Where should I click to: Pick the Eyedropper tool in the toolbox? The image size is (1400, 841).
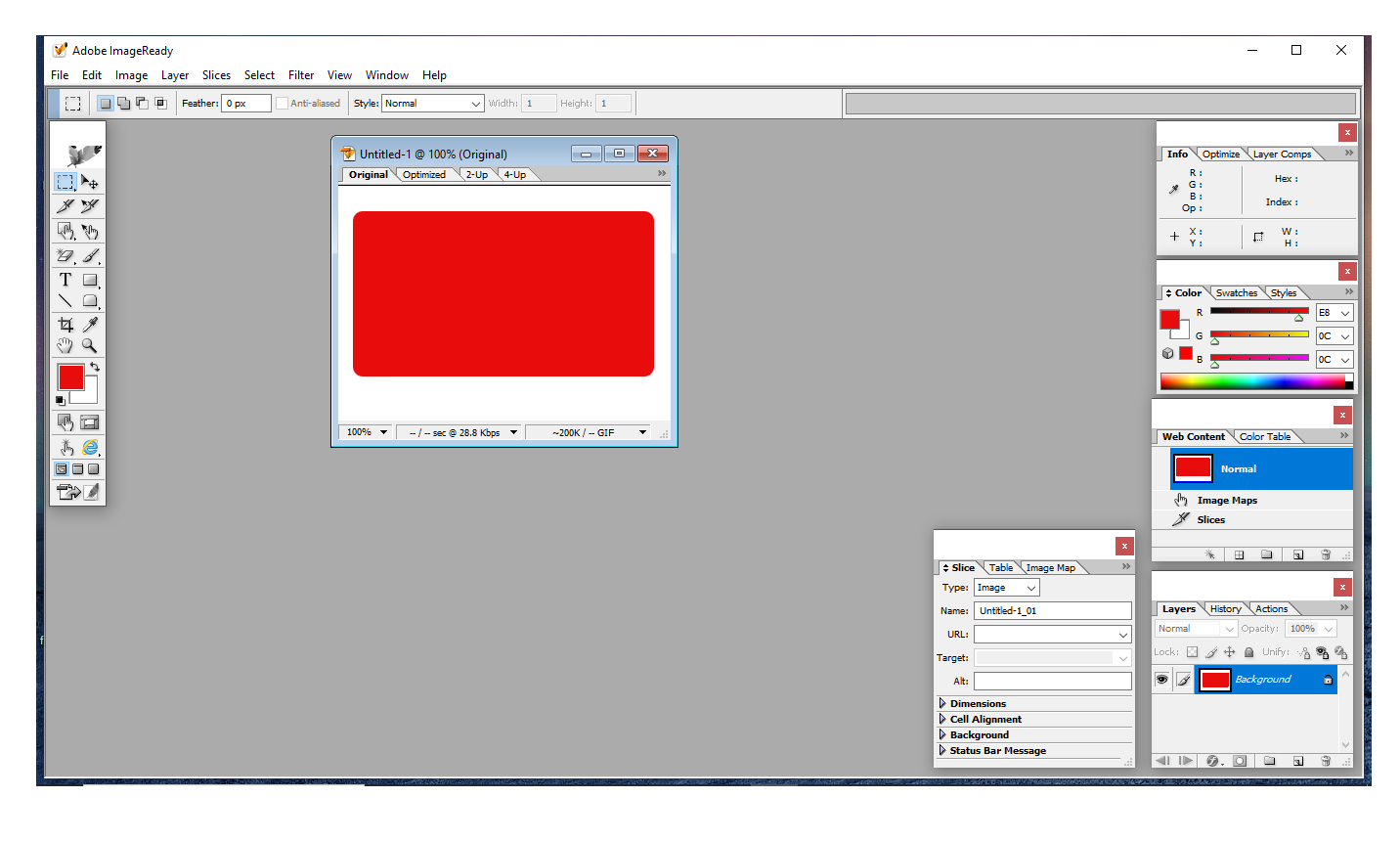click(x=90, y=324)
